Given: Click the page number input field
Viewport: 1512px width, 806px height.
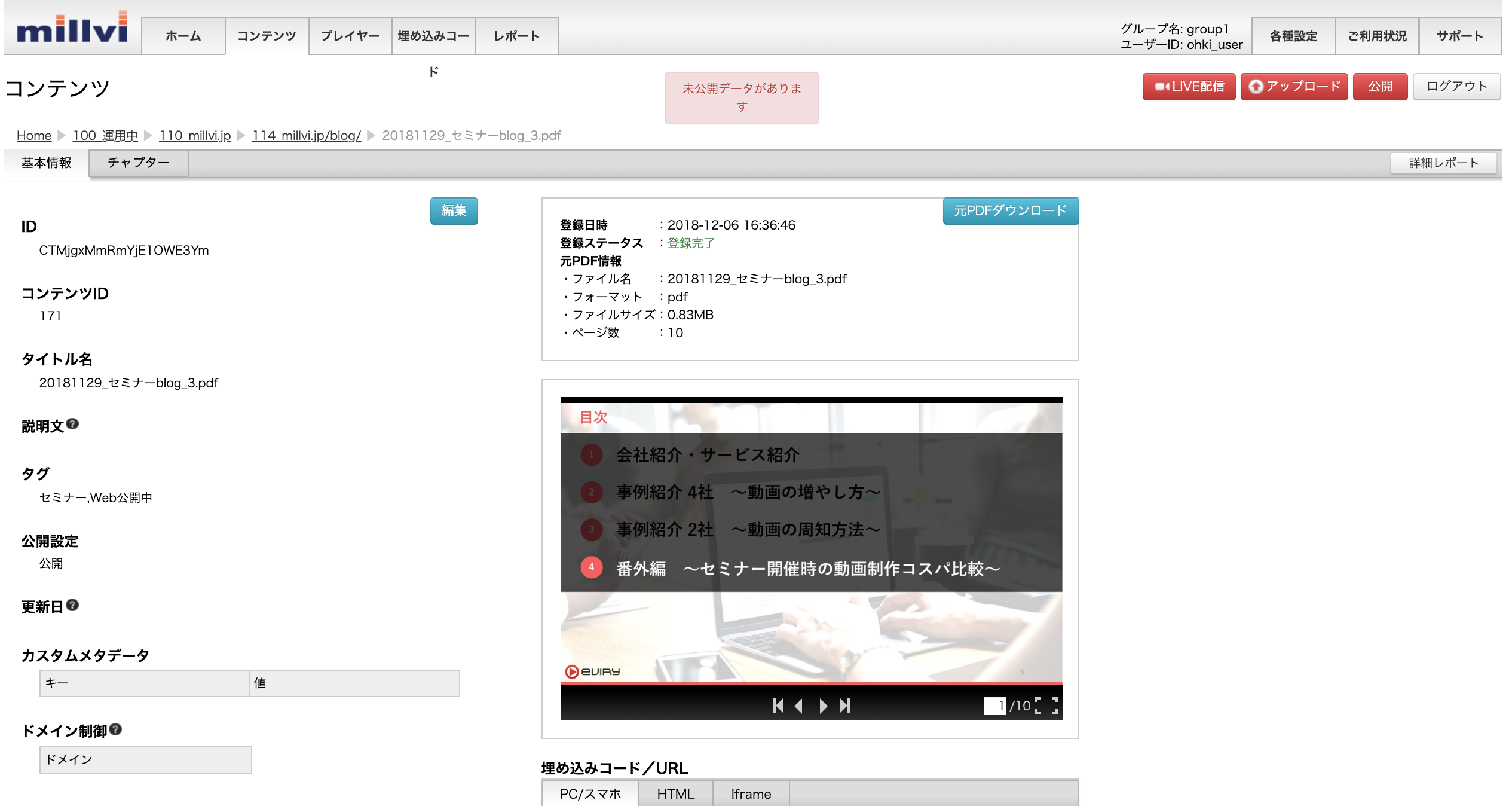Looking at the screenshot, I should (x=994, y=706).
